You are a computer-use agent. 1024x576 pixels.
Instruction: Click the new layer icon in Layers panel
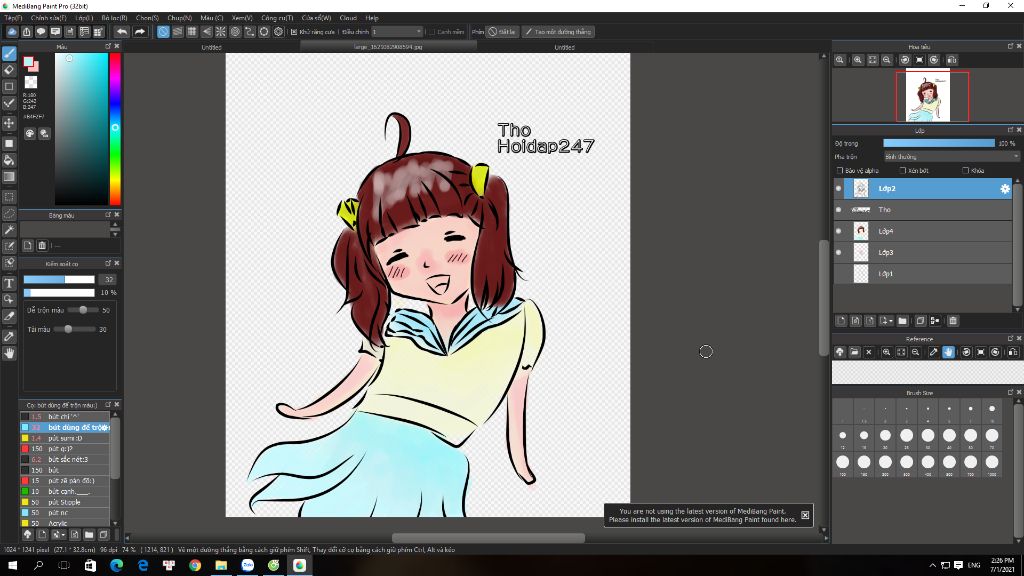click(x=841, y=321)
